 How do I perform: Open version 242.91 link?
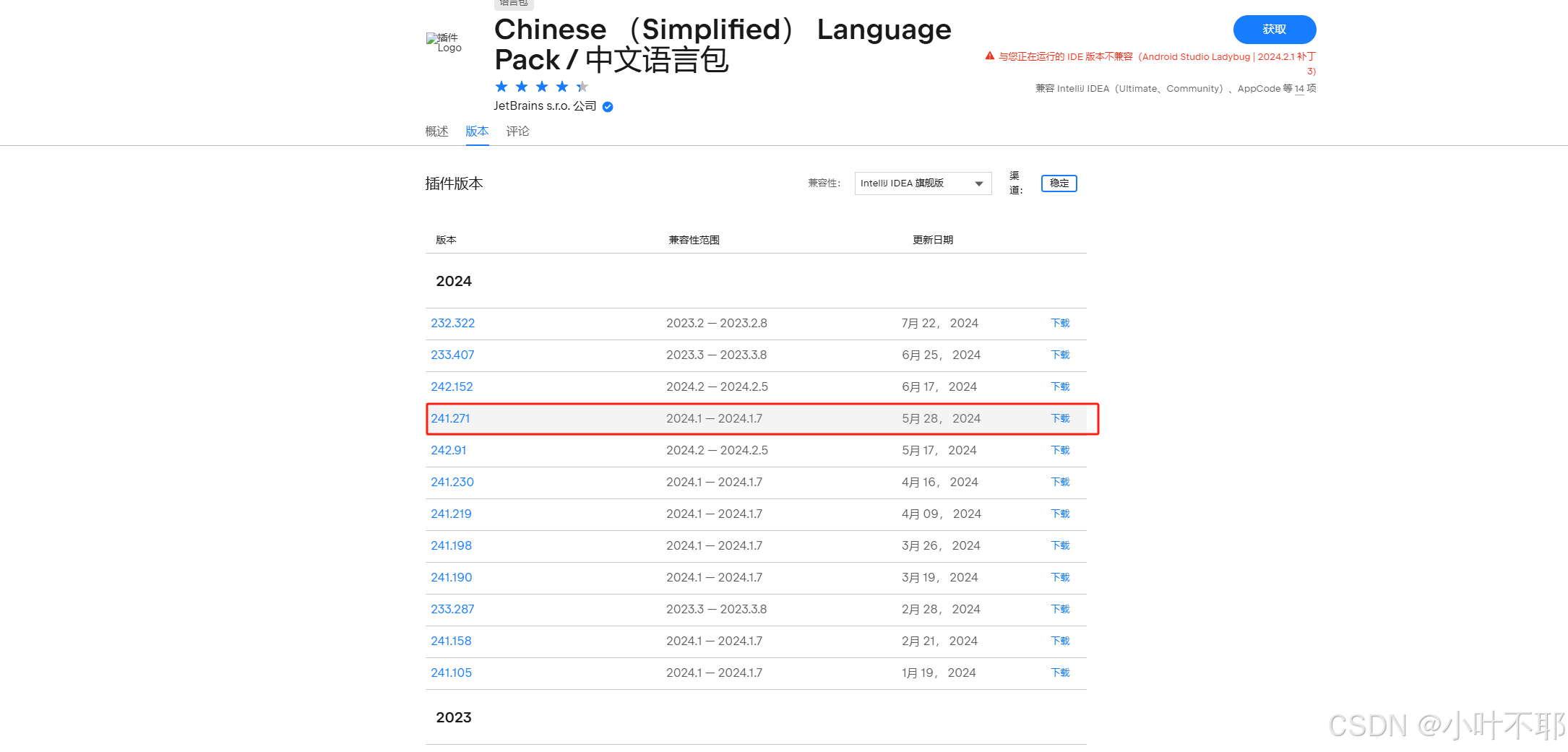point(449,451)
